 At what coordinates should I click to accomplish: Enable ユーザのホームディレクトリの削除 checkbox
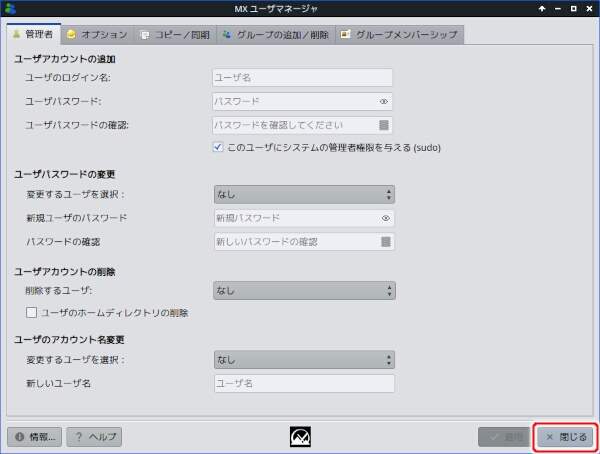pyautogui.click(x=32, y=313)
